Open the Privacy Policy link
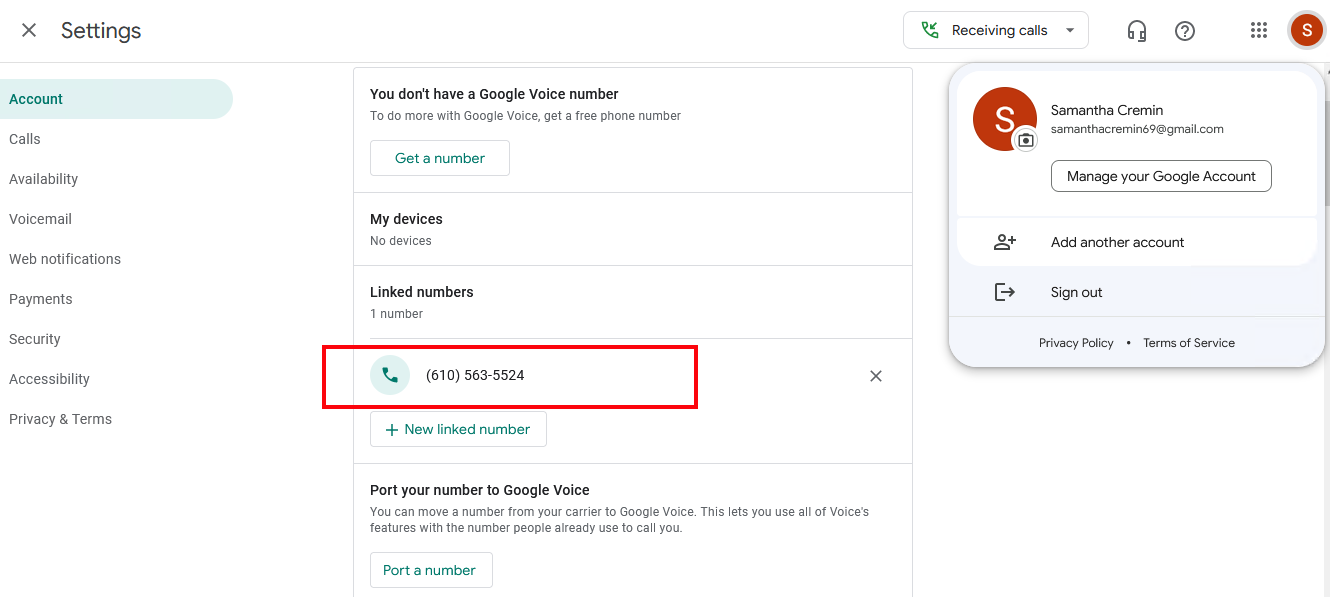Image resolution: width=1330 pixels, height=597 pixels. pyautogui.click(x=1076, y=343)
